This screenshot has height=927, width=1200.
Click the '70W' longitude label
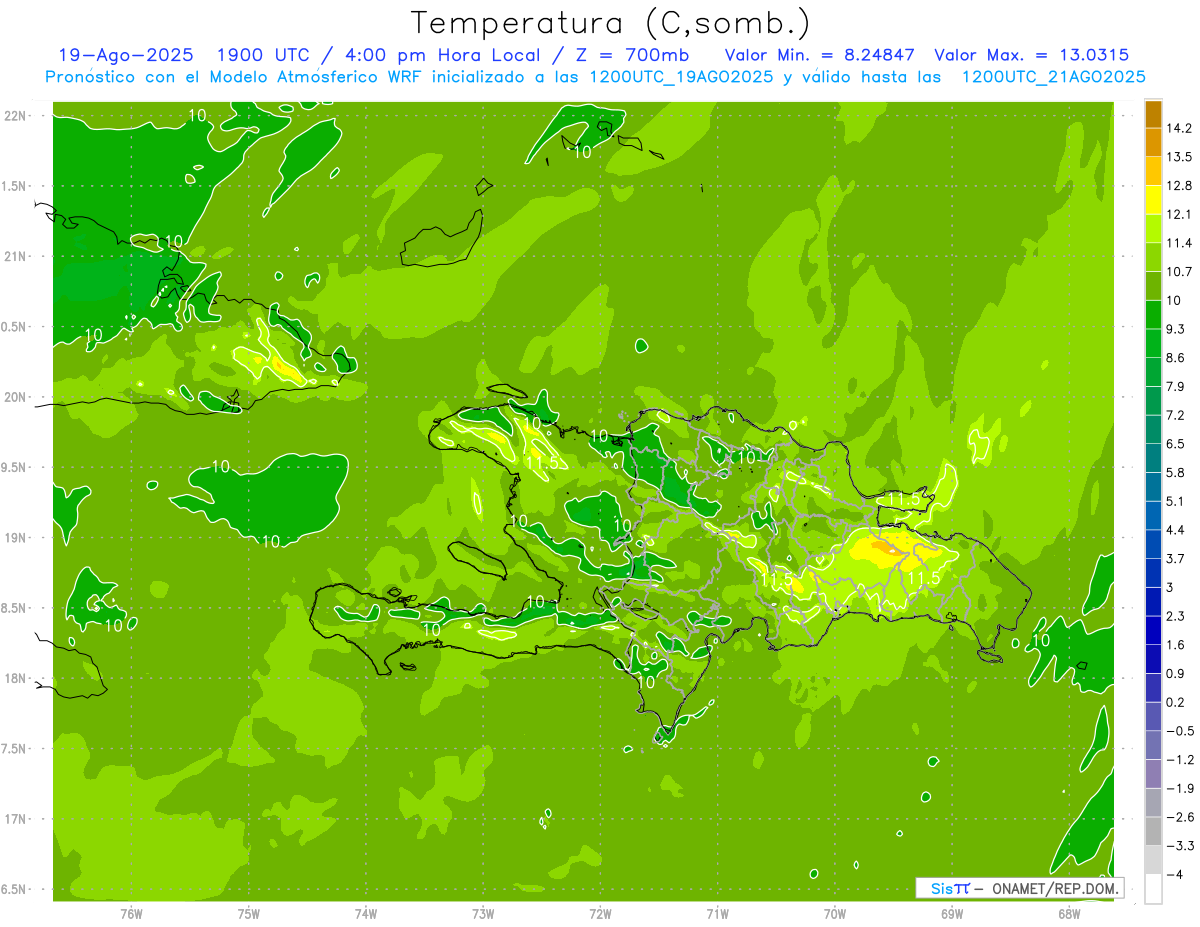coord(835,913)
